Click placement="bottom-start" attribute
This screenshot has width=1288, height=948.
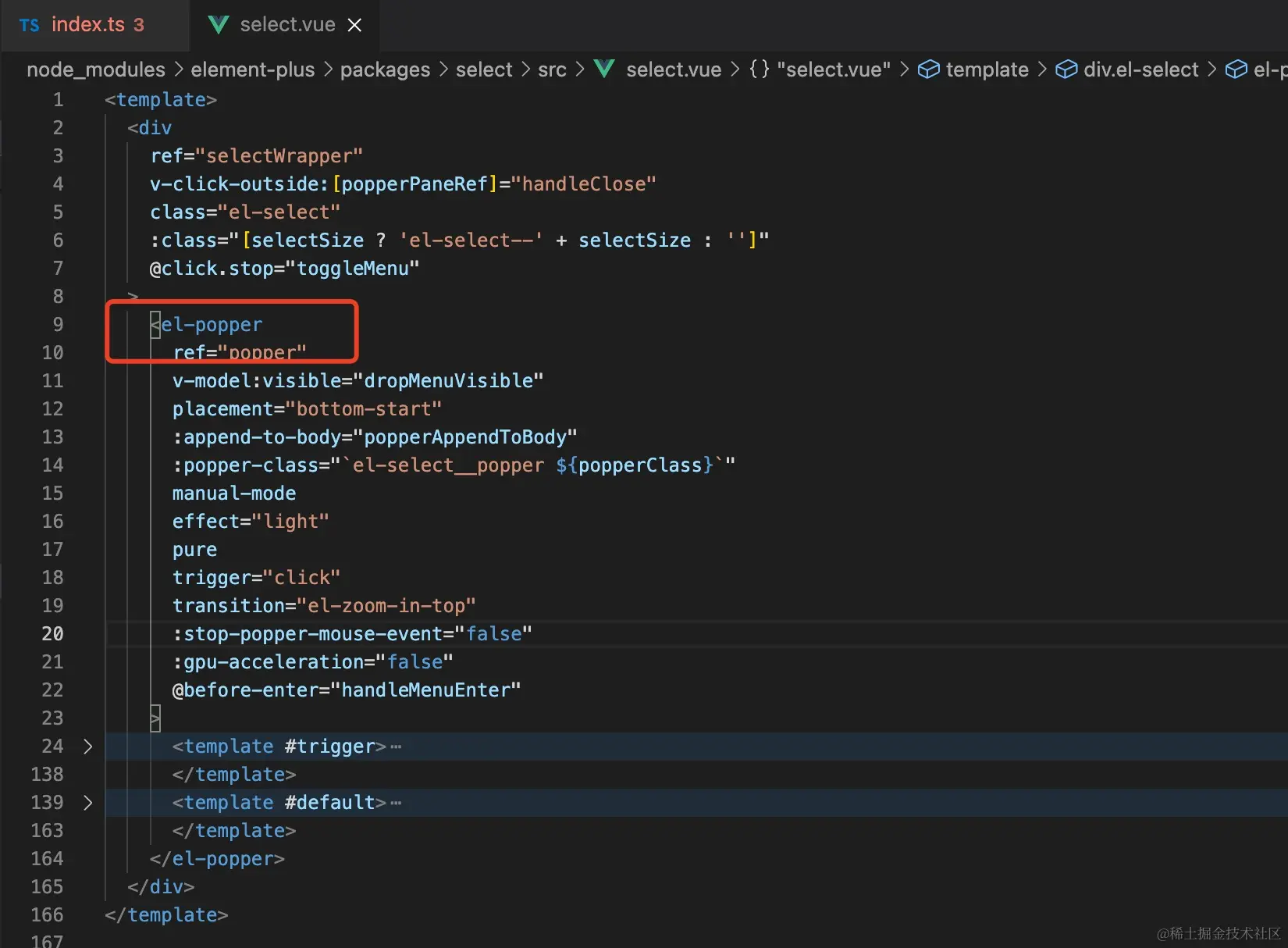click(307, 409)
